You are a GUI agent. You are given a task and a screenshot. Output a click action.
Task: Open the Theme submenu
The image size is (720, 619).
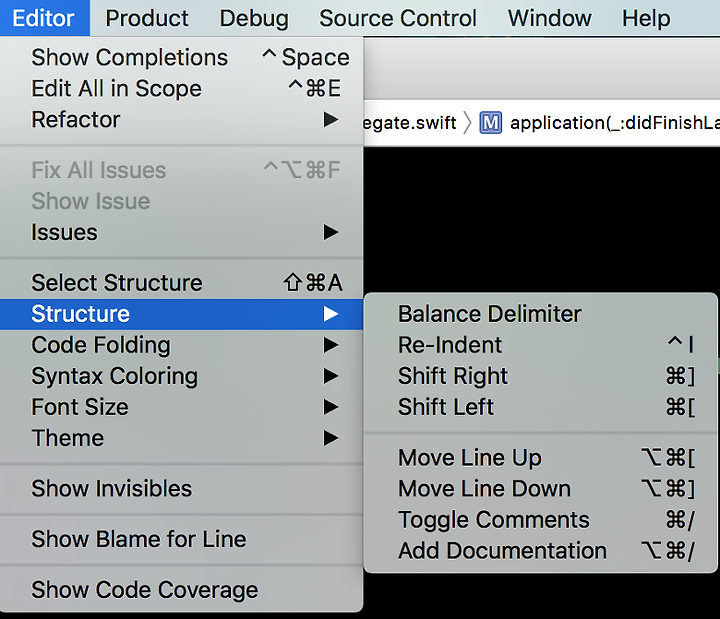tap(181, 438)
